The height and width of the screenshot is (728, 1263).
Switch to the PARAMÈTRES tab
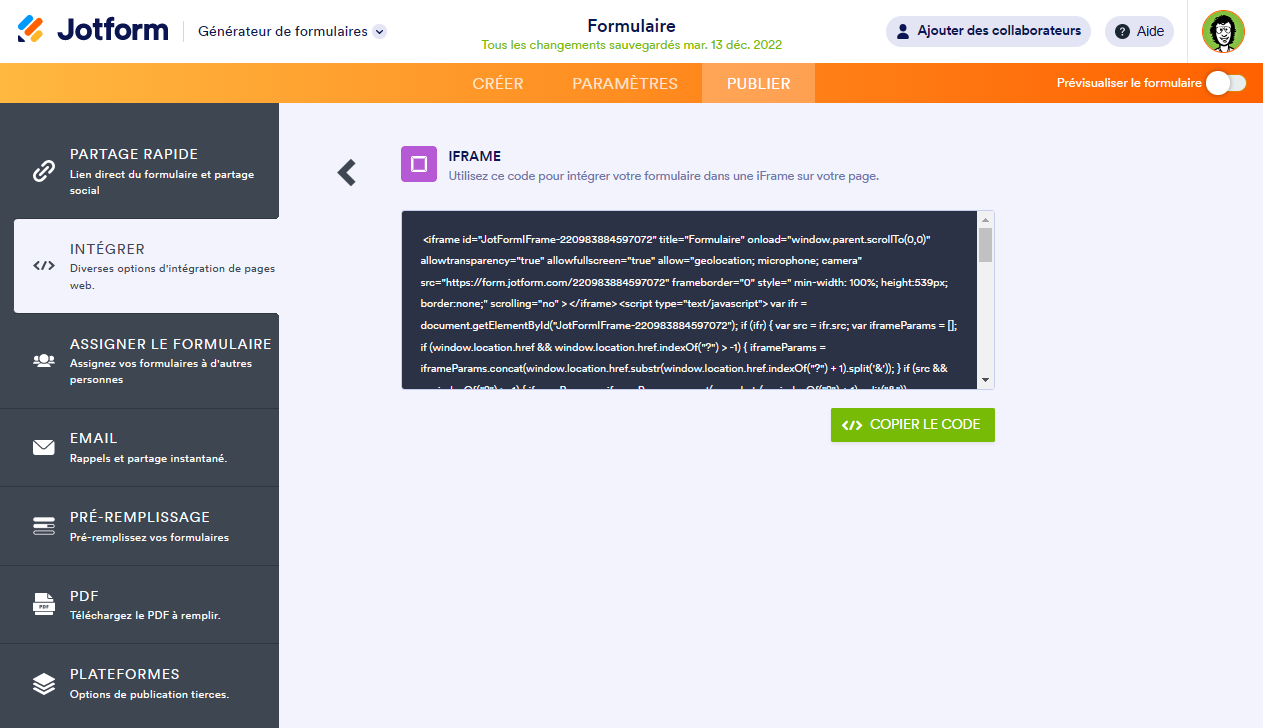625,84
